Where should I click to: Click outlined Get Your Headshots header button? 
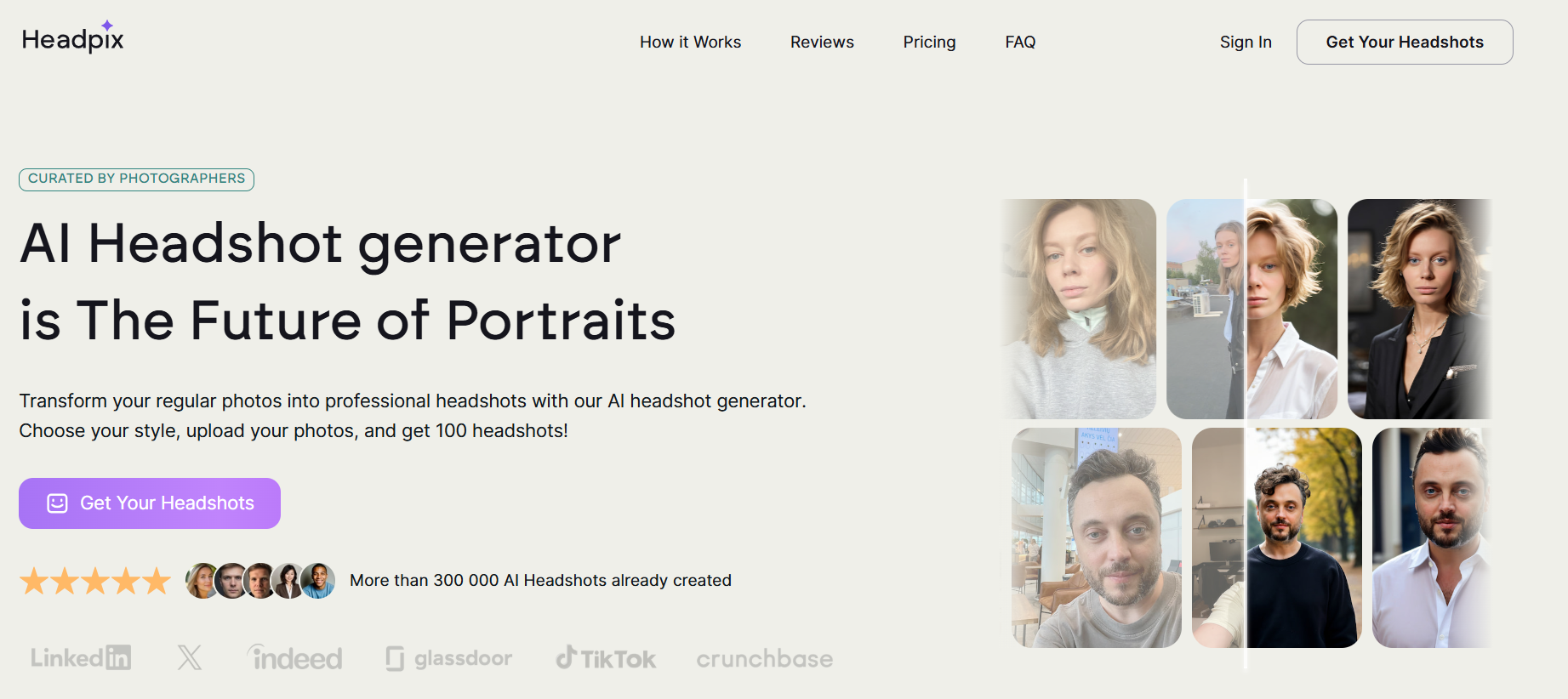1405,42
